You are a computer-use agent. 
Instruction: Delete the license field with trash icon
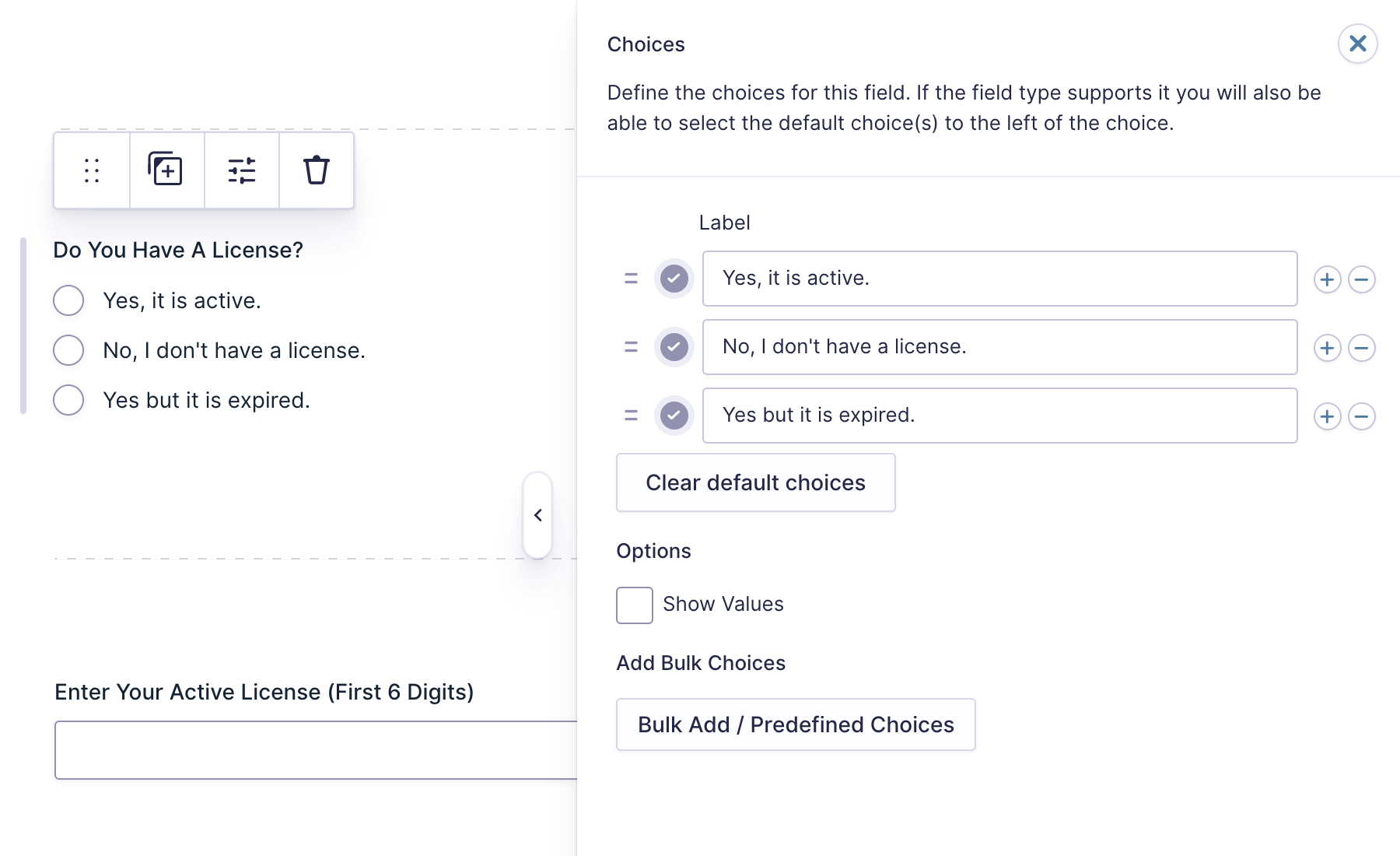[317, 170]
